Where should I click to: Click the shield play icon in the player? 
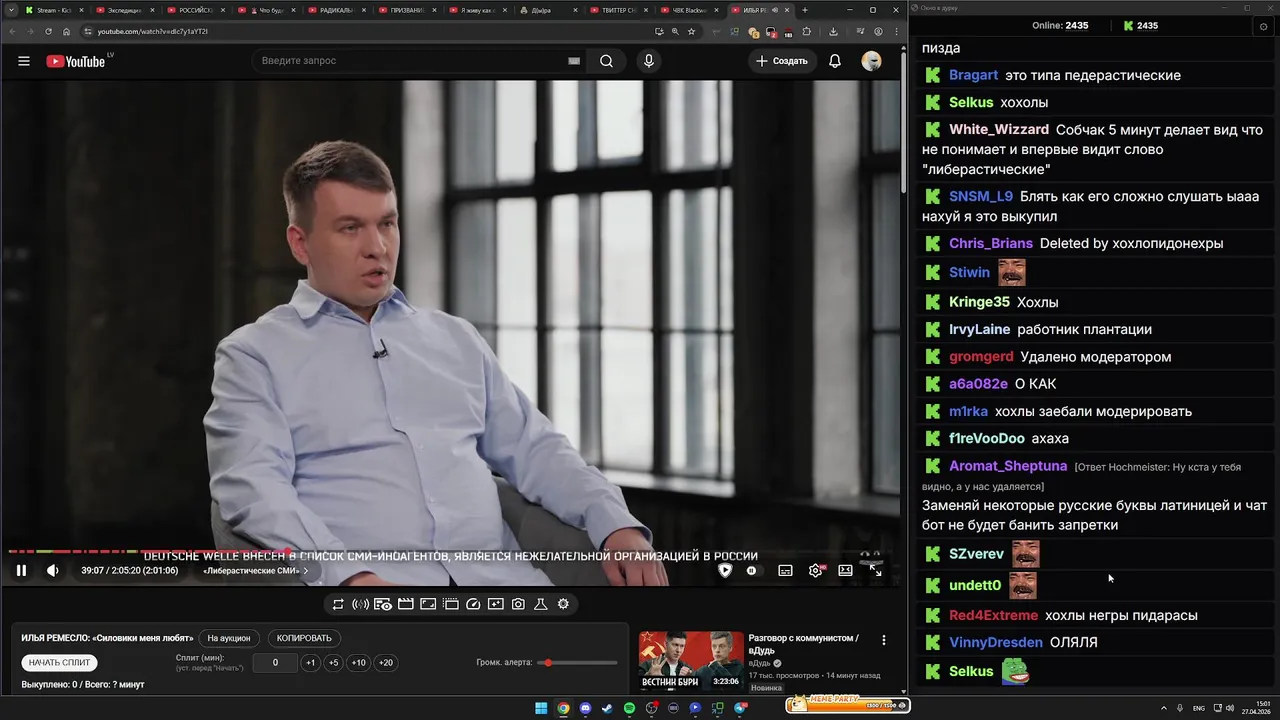tap(725, 570)
